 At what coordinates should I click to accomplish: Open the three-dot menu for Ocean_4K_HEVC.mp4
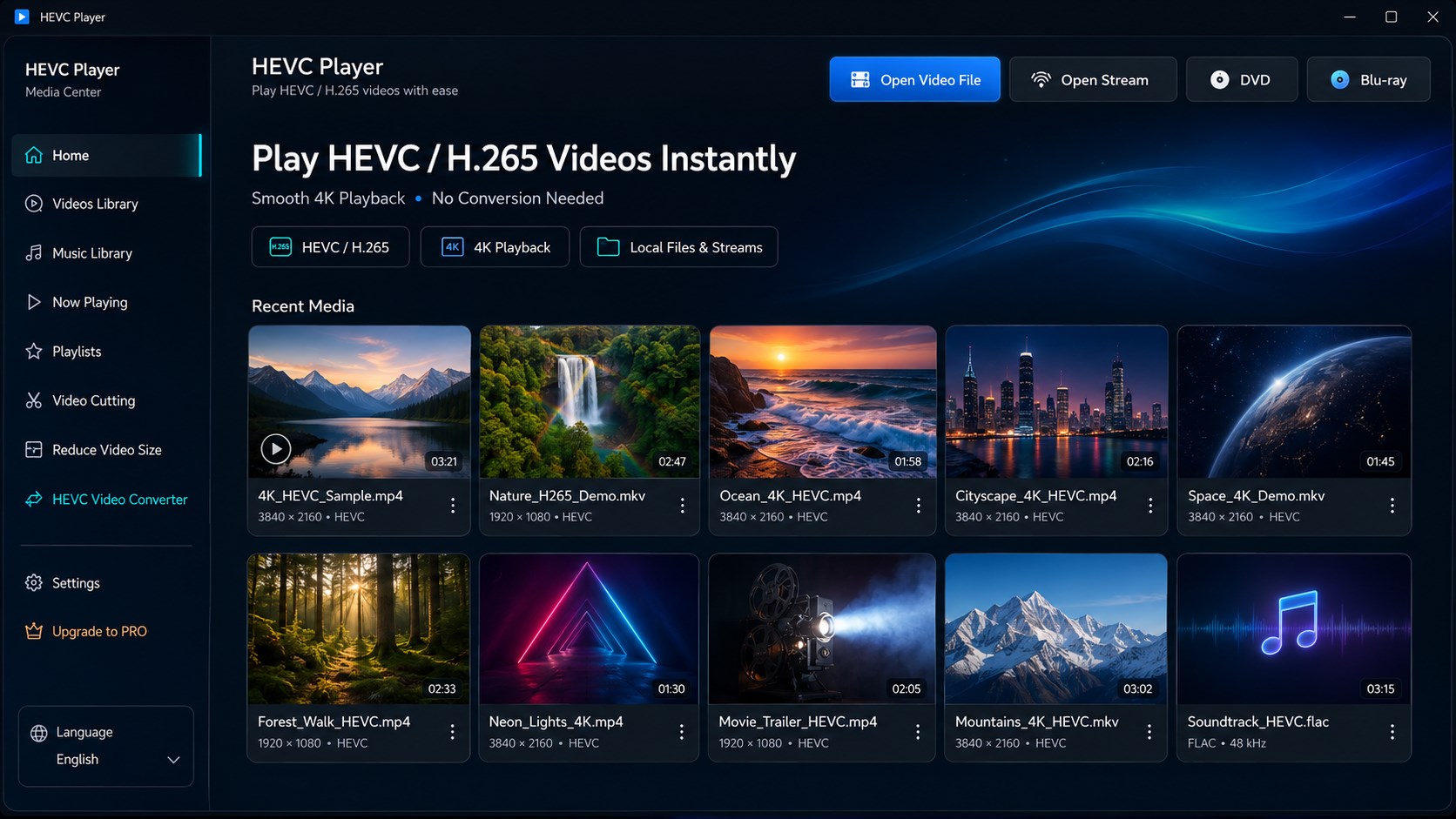pos(918,505)
